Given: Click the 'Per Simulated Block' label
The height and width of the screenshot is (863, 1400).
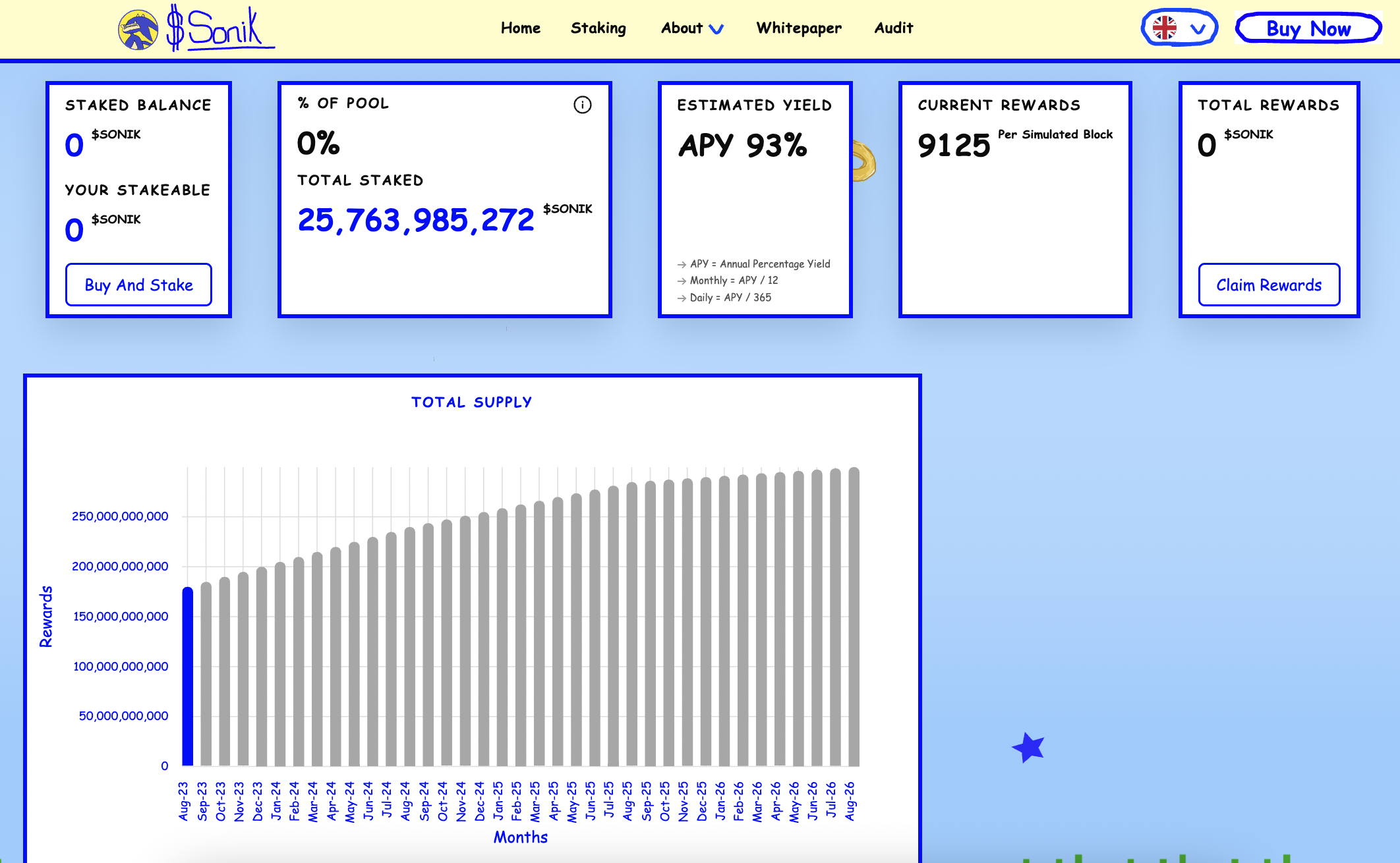Looking at the screenshot, I should pos(1055,134).
